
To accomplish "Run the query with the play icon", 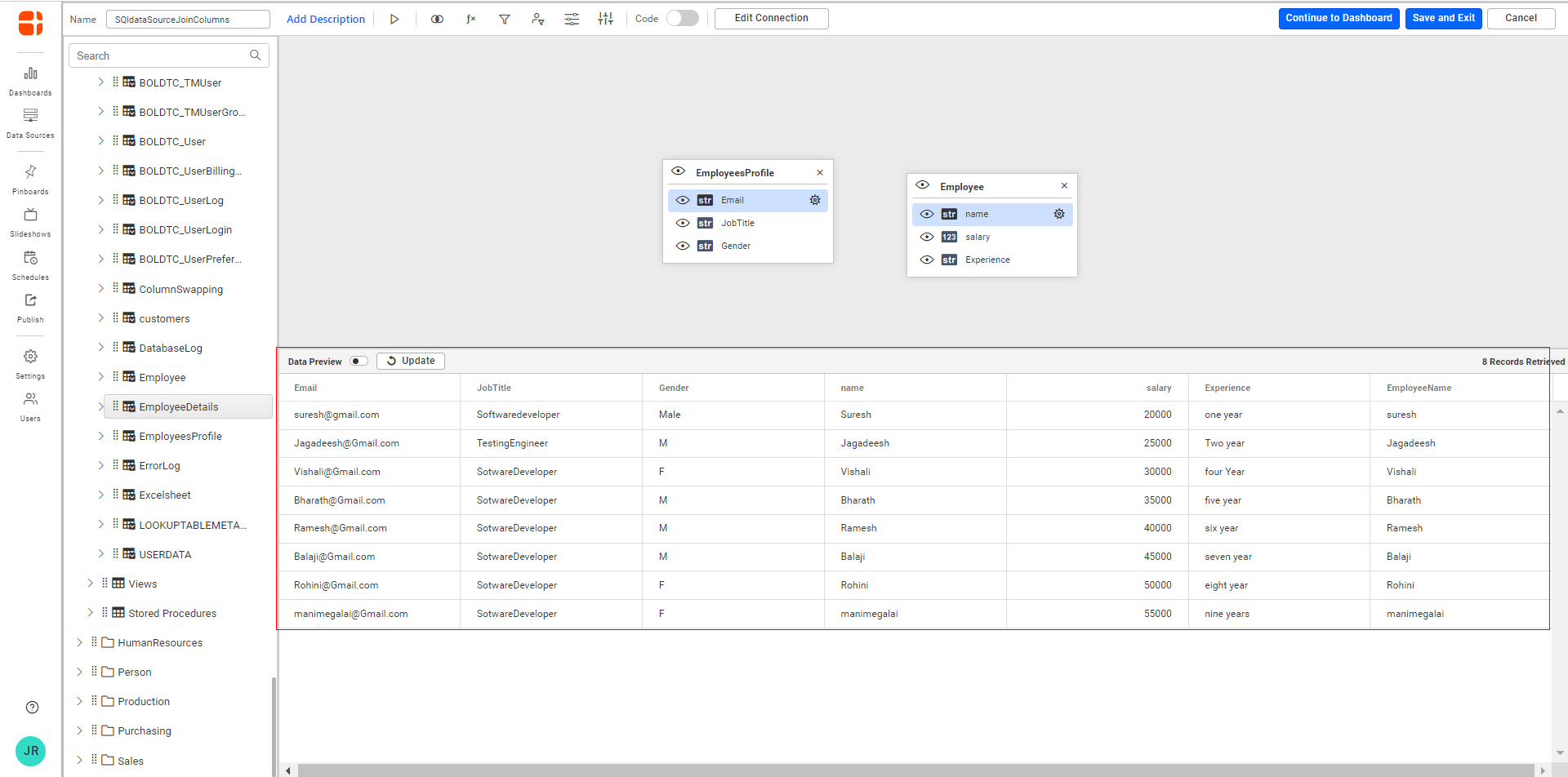I will pyautogui.click(x=394, y=18).
